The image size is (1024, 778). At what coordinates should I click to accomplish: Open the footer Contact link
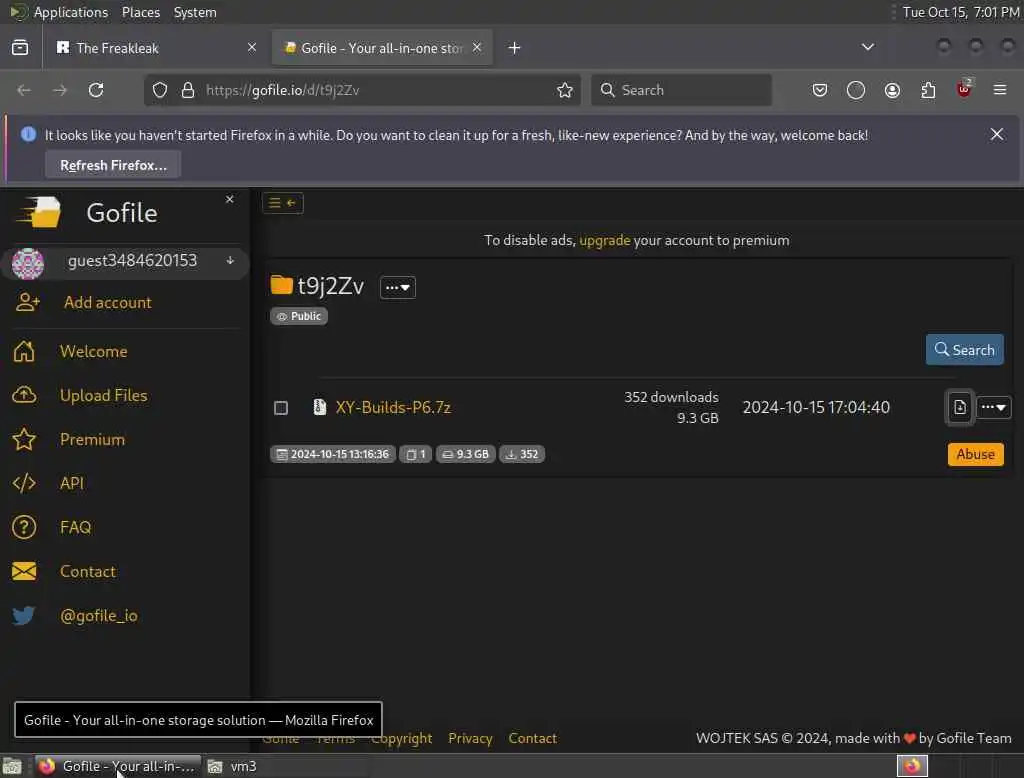(532, 738)
